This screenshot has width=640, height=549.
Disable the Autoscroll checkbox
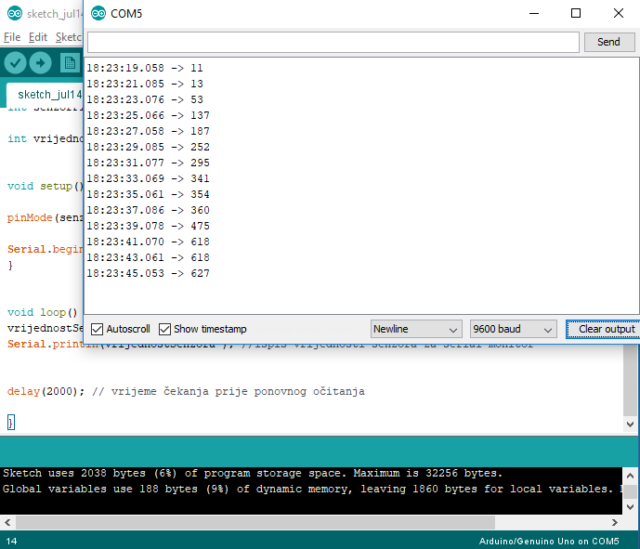pyautogui.click(x=97, y=329)
